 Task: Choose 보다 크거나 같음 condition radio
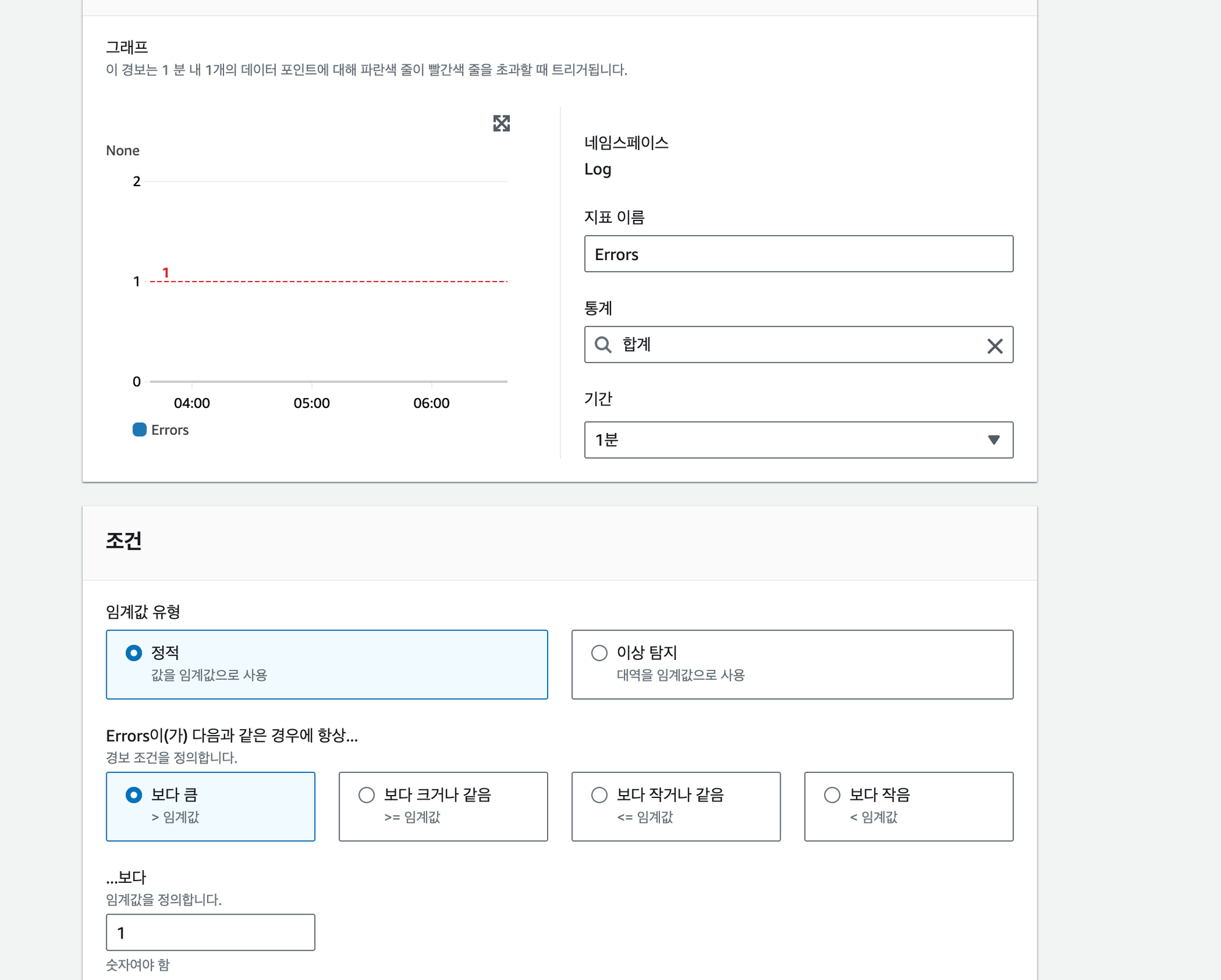click(x=366, y=794)
